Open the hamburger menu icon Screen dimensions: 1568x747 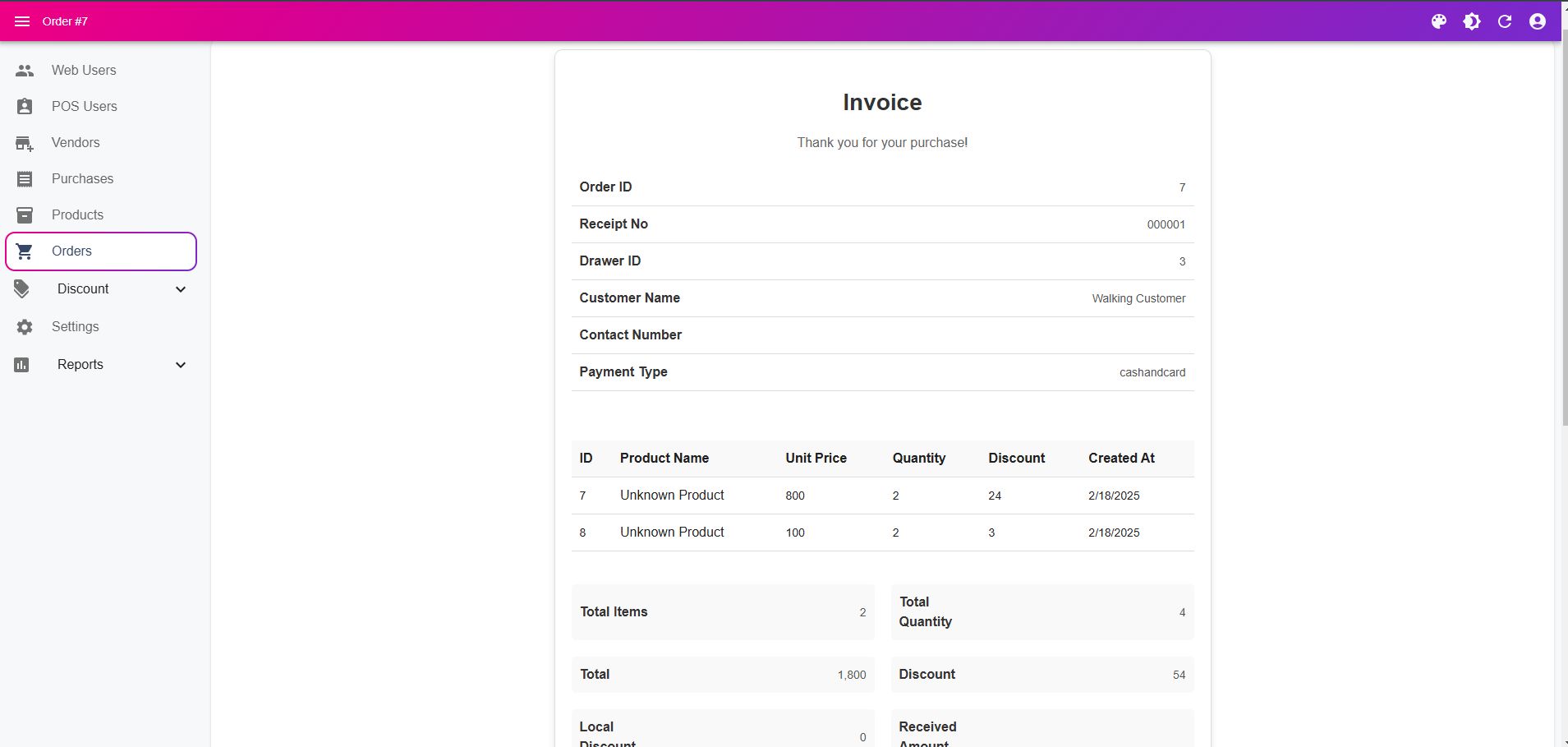tap(22, 21)
